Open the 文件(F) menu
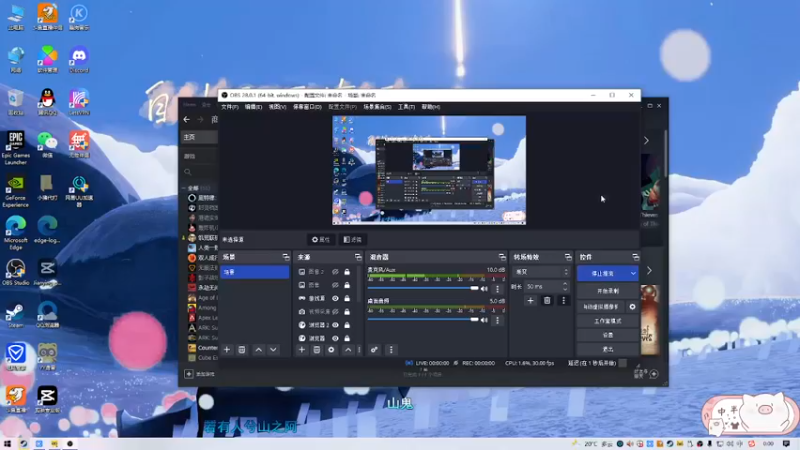This screenshot has height=450, width=800. pyautogui.click(x=230, y=107)
